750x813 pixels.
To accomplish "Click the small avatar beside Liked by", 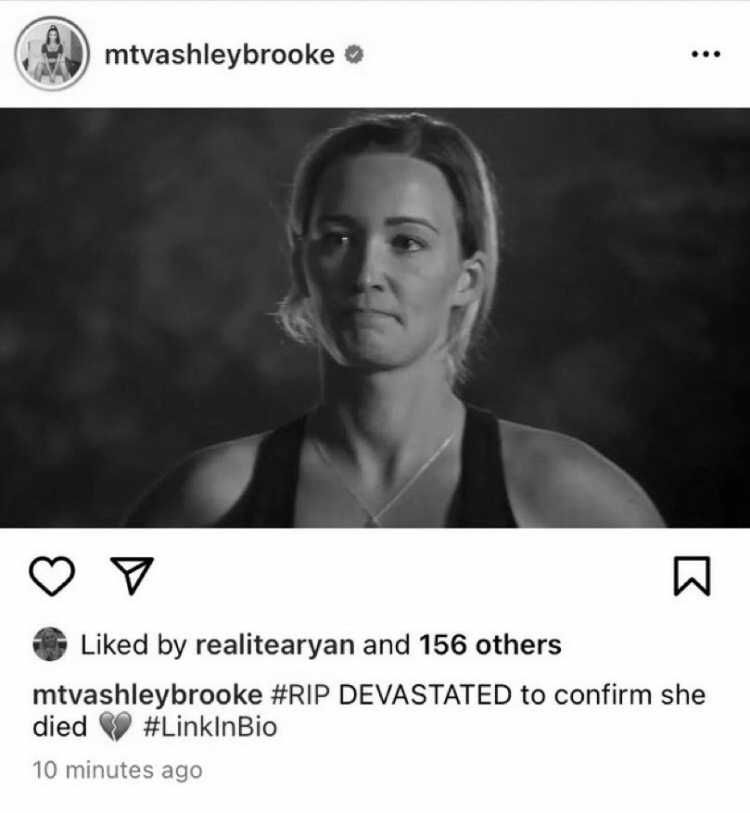I will [x=50, y=644].
